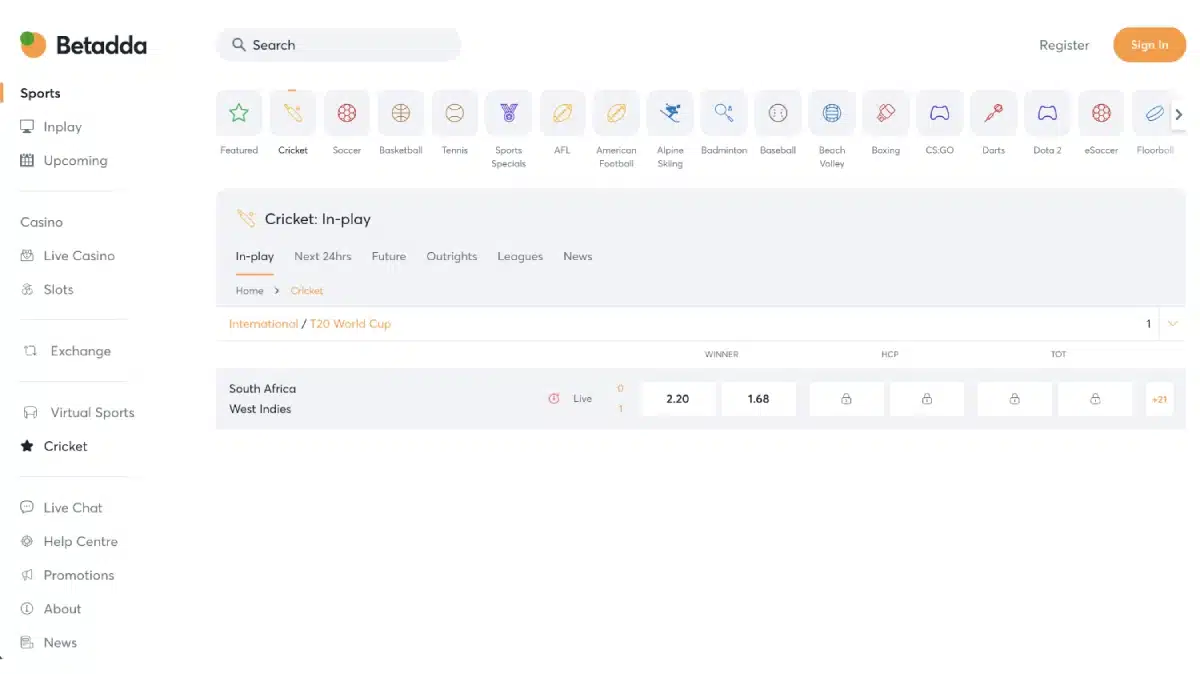Click the Register link
This screenshot has height=674, width=1200.
pyautogui.click(x=1063, y=45)
